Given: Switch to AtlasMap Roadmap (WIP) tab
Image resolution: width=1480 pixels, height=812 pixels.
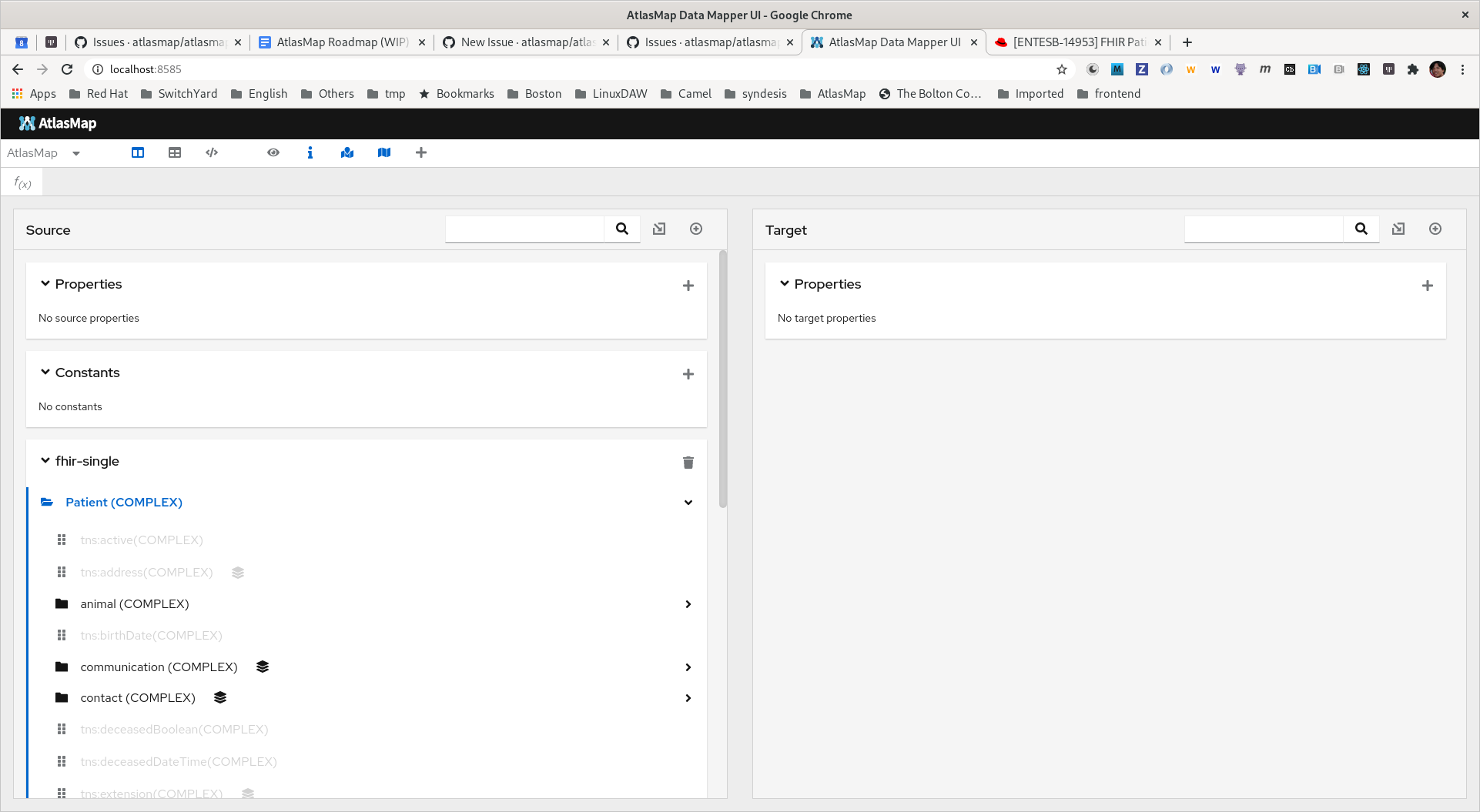Looking at the screenshot, I should [x=342, y=42].
